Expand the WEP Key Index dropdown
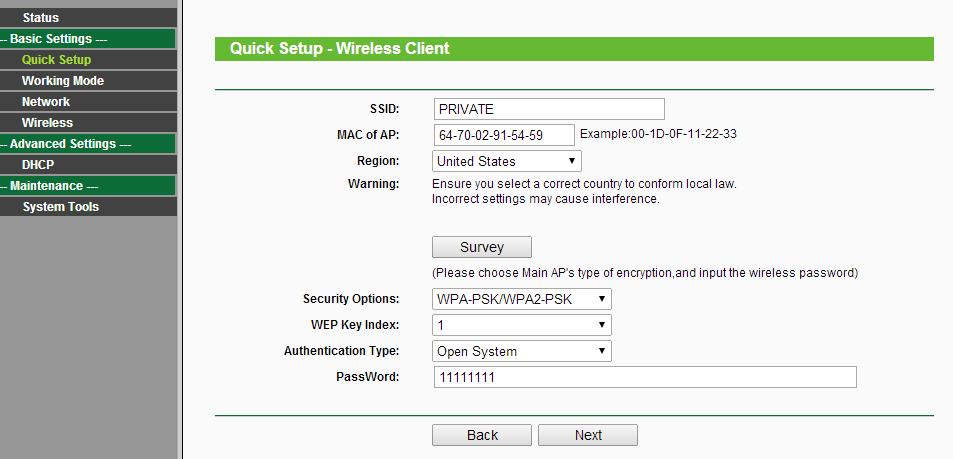The image size is (953, 459). point(521,325)
